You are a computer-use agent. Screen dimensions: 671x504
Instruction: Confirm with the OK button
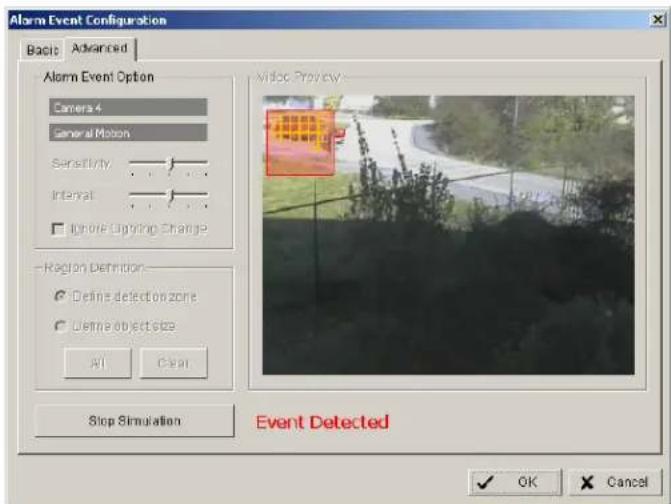515,482
